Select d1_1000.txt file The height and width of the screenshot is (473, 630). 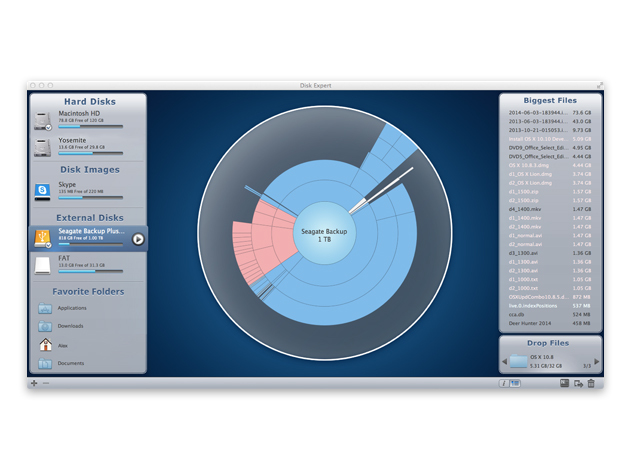(550, 279)
